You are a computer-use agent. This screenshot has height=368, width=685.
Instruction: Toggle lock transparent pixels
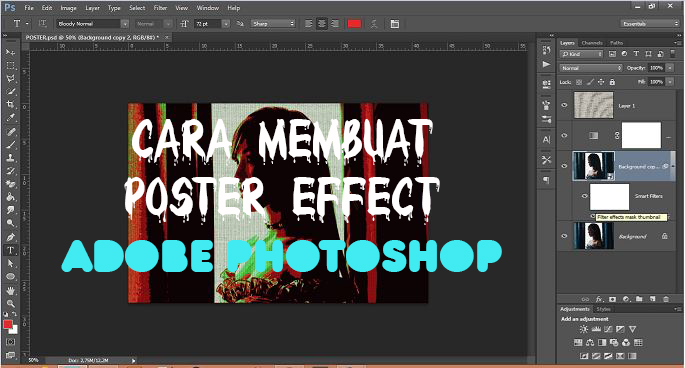[x=579, y=82]
